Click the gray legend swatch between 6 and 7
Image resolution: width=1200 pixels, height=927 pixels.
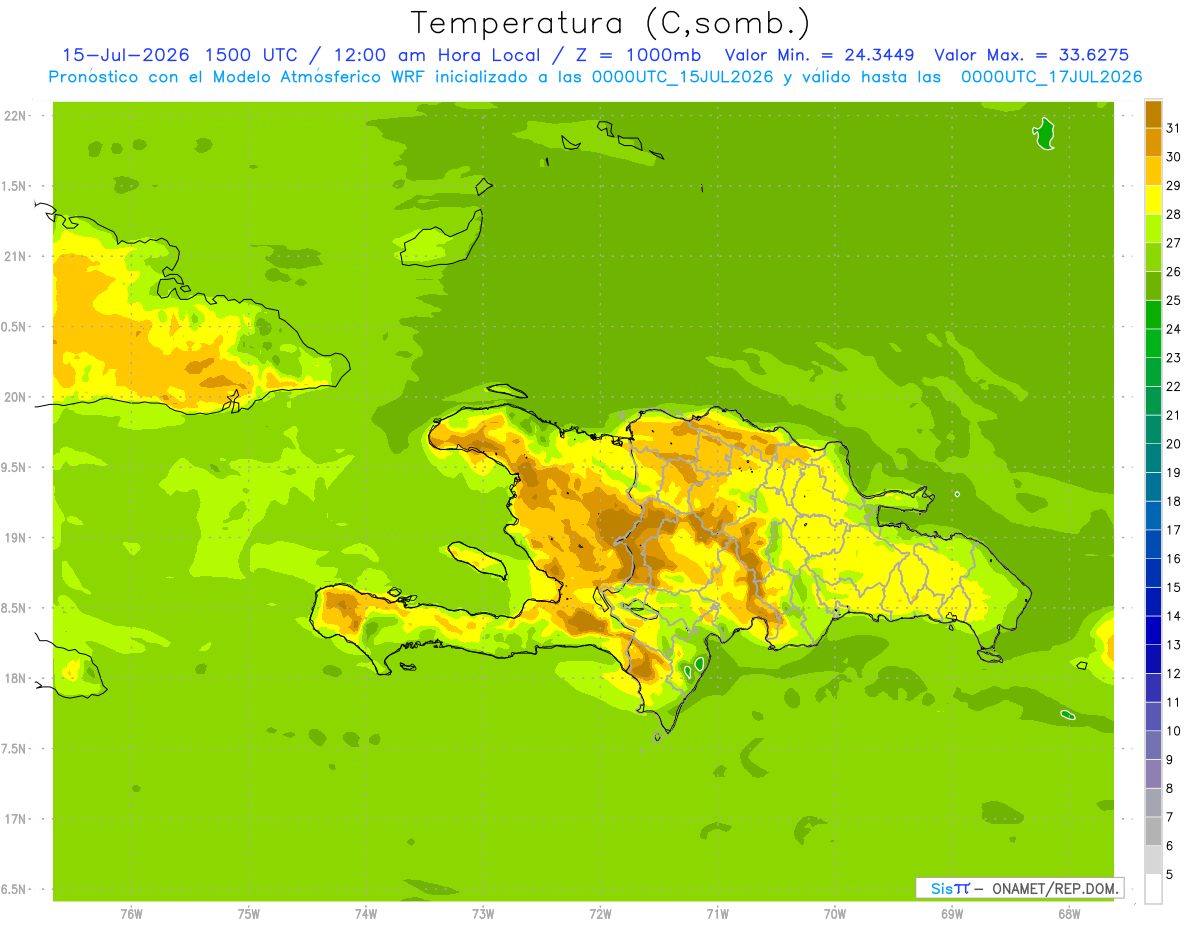coord(1153,831)
